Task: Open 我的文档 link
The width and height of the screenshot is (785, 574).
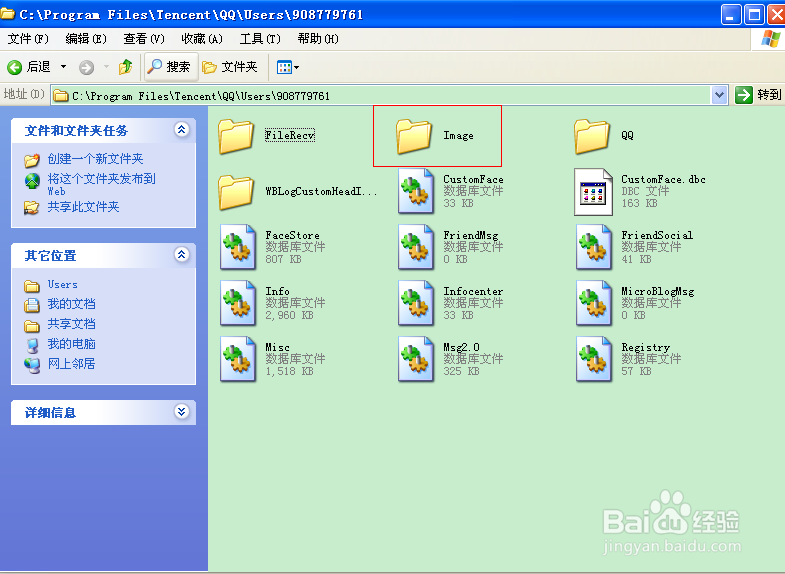Action: [x=71, y=304]
